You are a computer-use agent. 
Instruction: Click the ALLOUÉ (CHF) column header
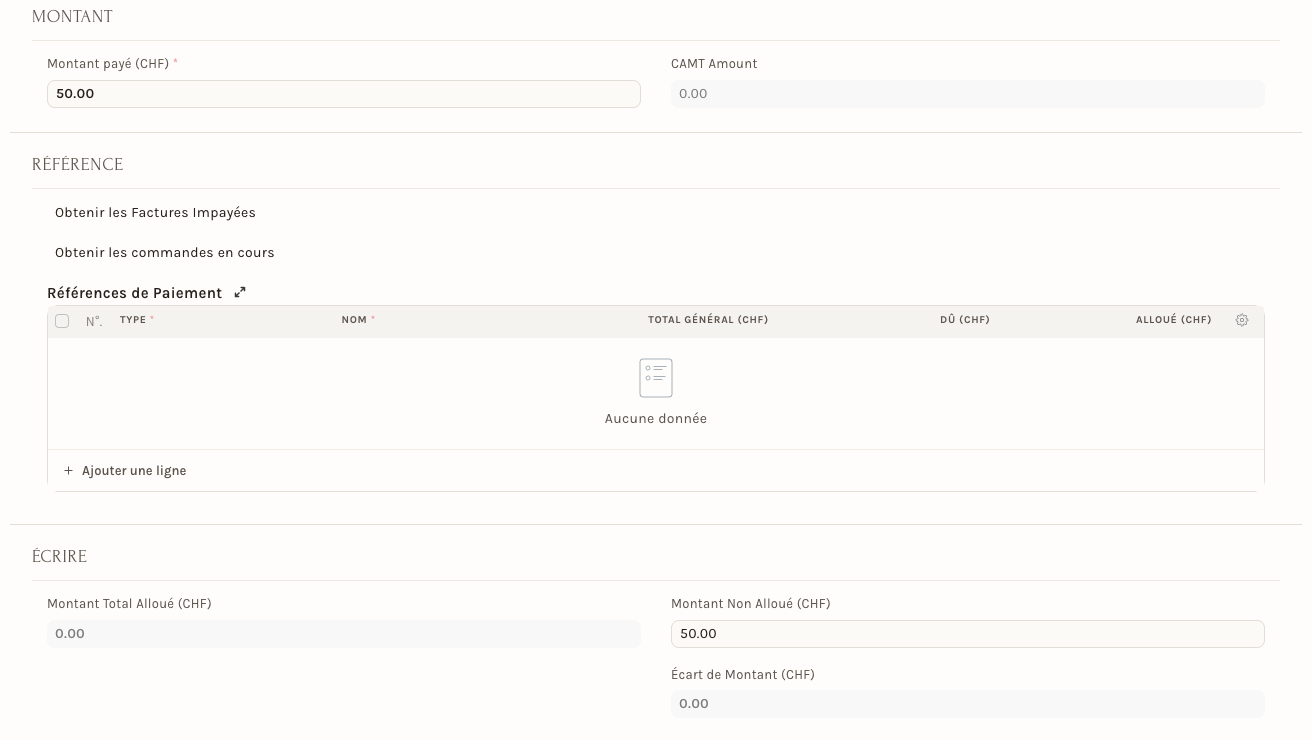coord(1174,320)
